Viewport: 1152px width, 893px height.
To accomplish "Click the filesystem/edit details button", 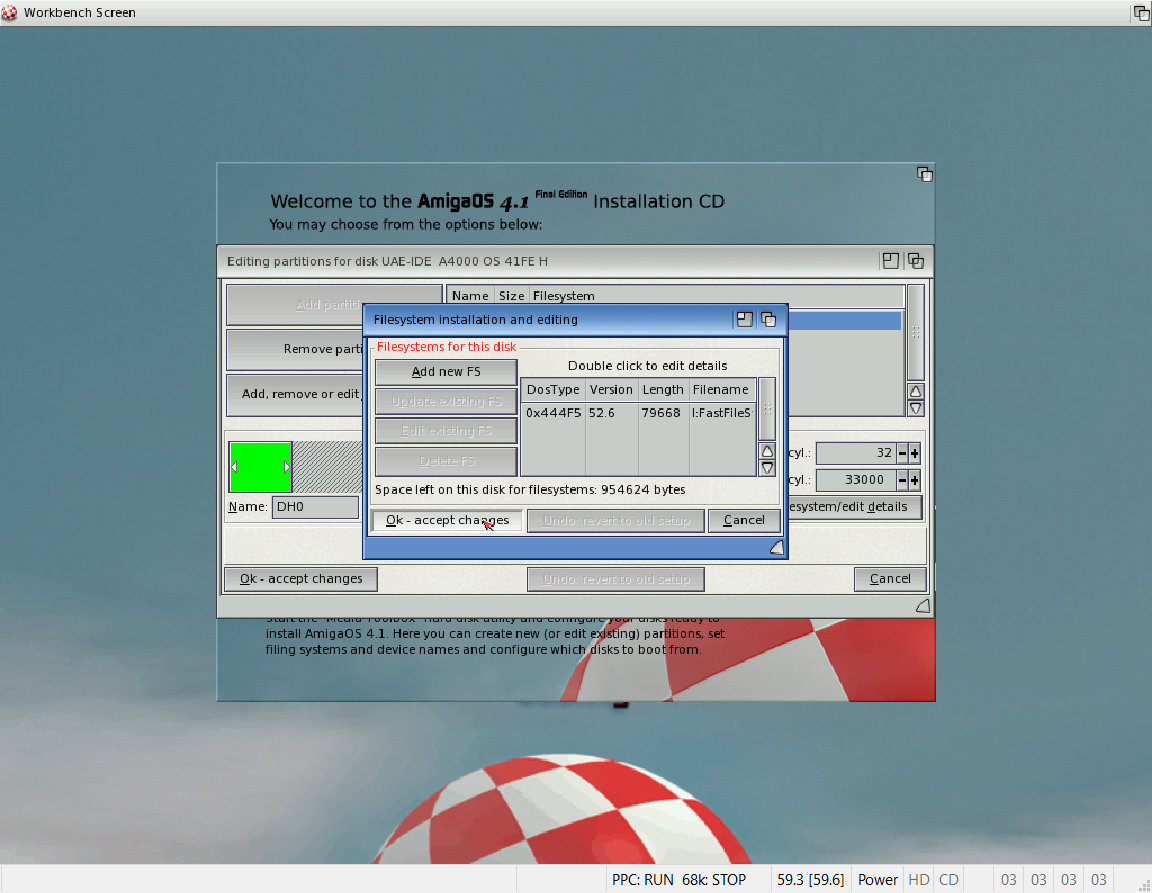I will 854,507.
